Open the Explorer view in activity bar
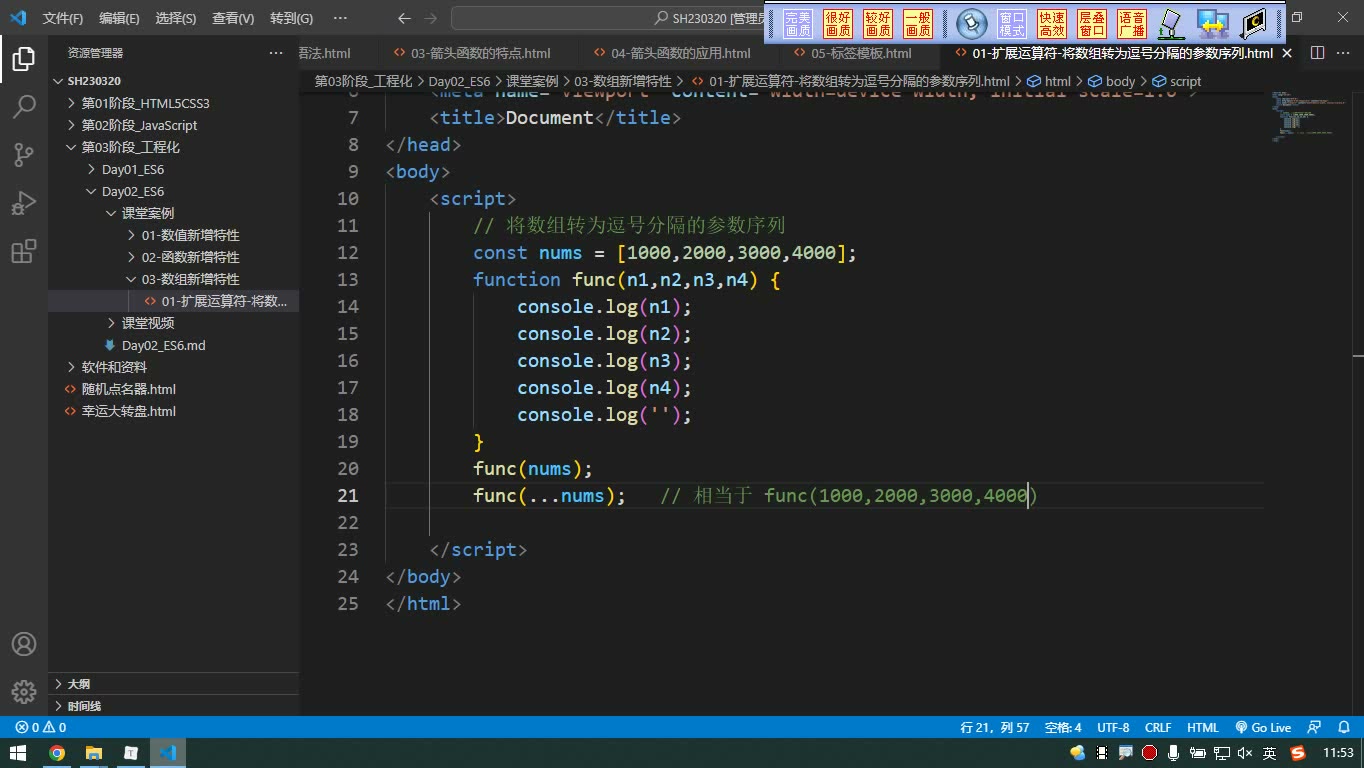 24,59
